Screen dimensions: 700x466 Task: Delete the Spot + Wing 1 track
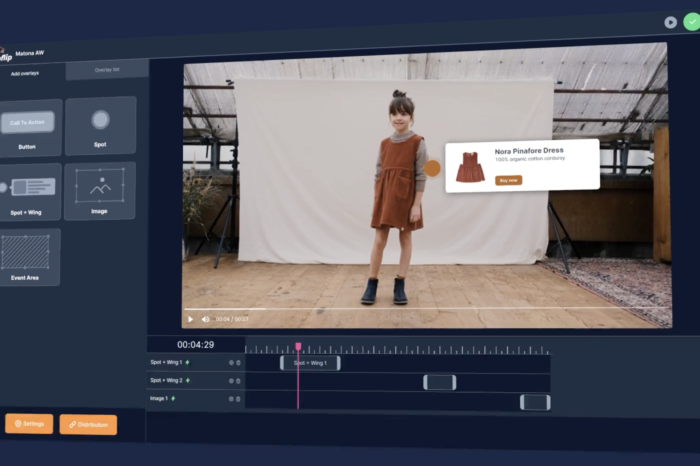click(x=238, y=362)
